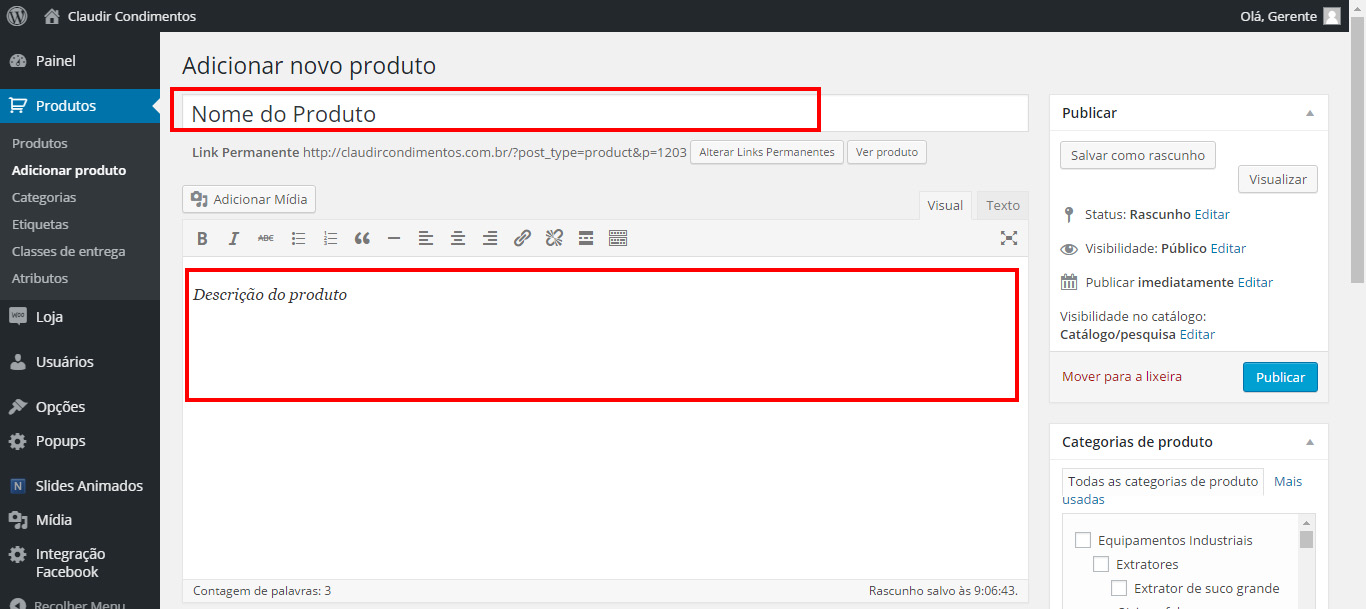The image size is (1366, 609).
Task: Check Extrator de suco grande category
Action: pyautogui.click(x=1119, y=588)
